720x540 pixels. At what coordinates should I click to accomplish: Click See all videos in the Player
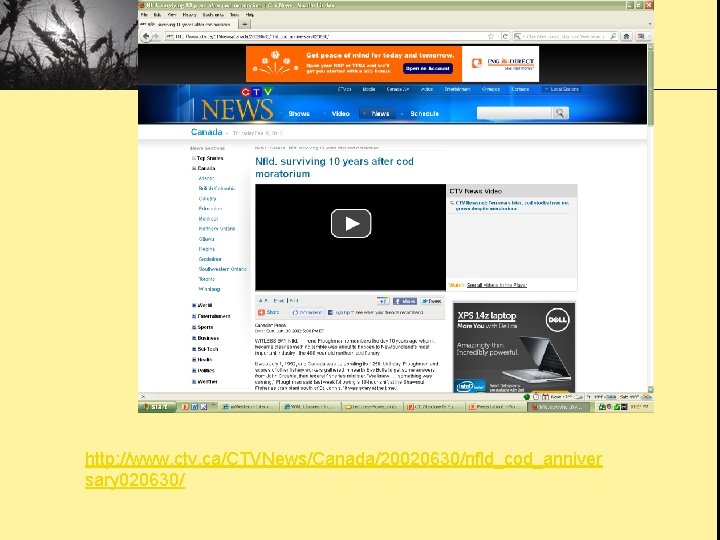[496, 285]
